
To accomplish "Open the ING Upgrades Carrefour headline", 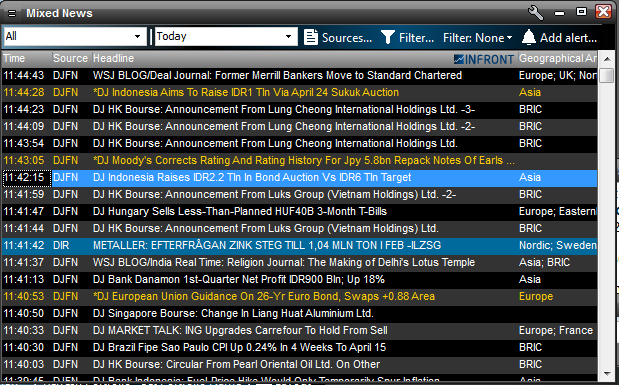I will [x=240, y=330].
